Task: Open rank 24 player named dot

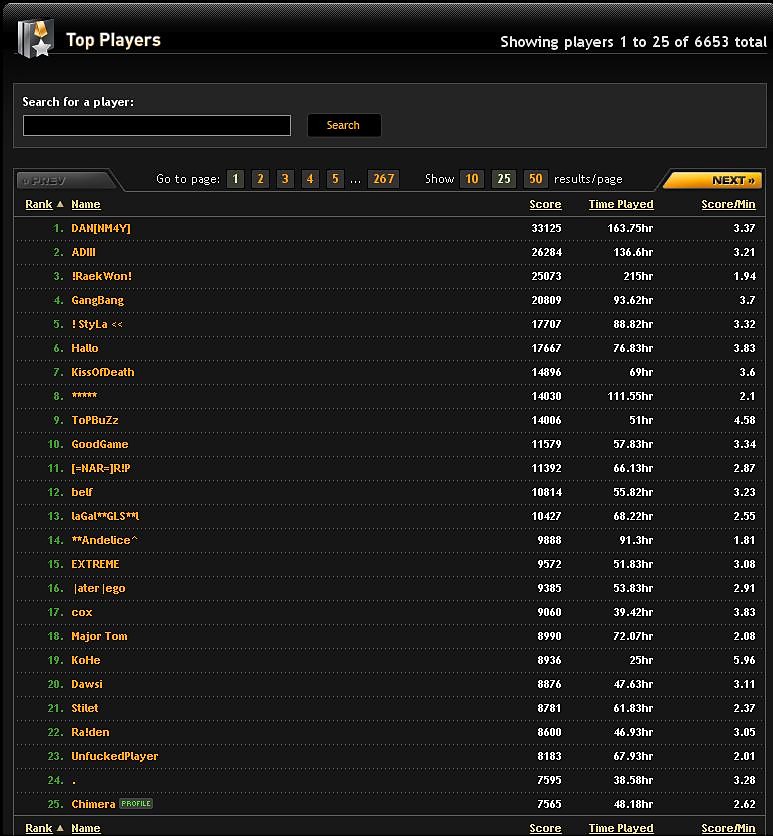Action: (74, 781)
